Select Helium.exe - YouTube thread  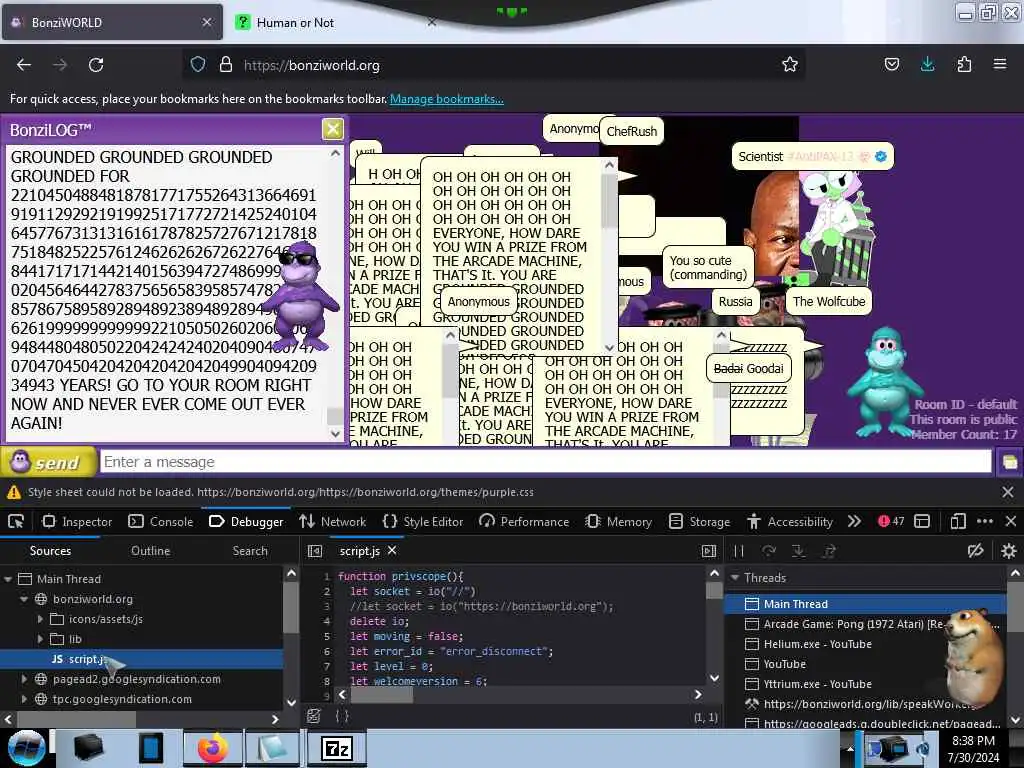pyautogui.click(x=818, y=644)
